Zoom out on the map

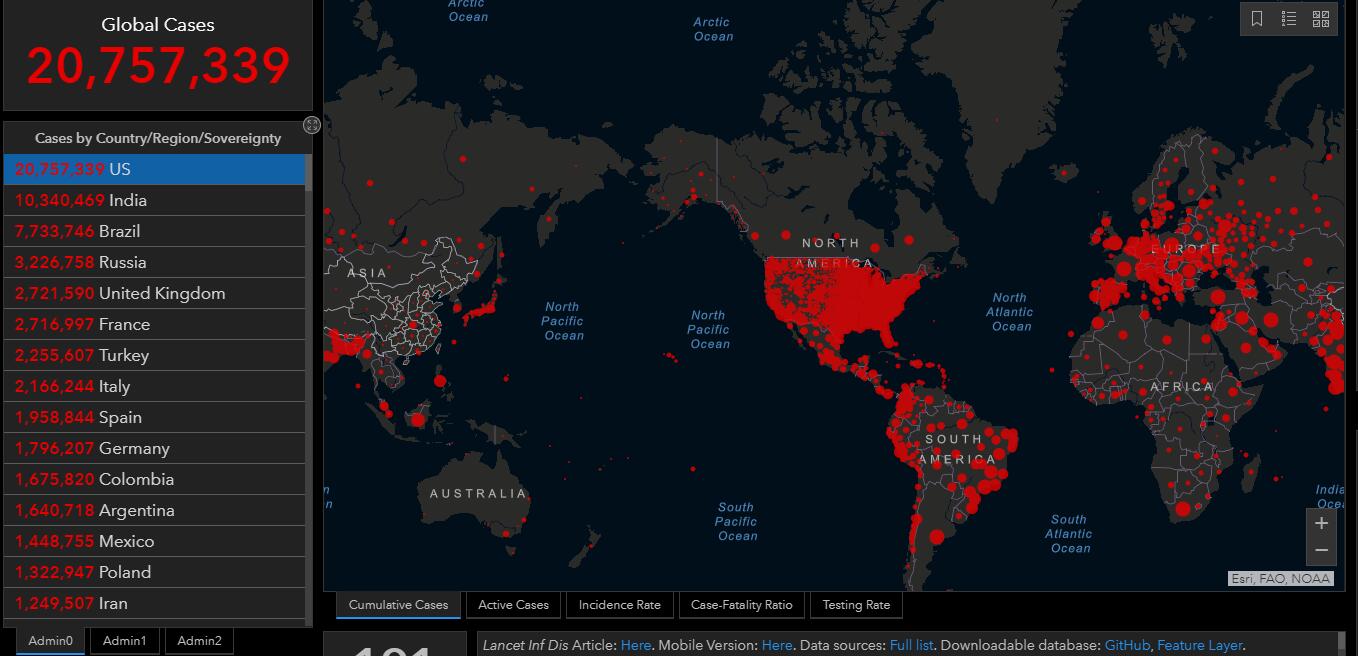tap(1321, 550)
